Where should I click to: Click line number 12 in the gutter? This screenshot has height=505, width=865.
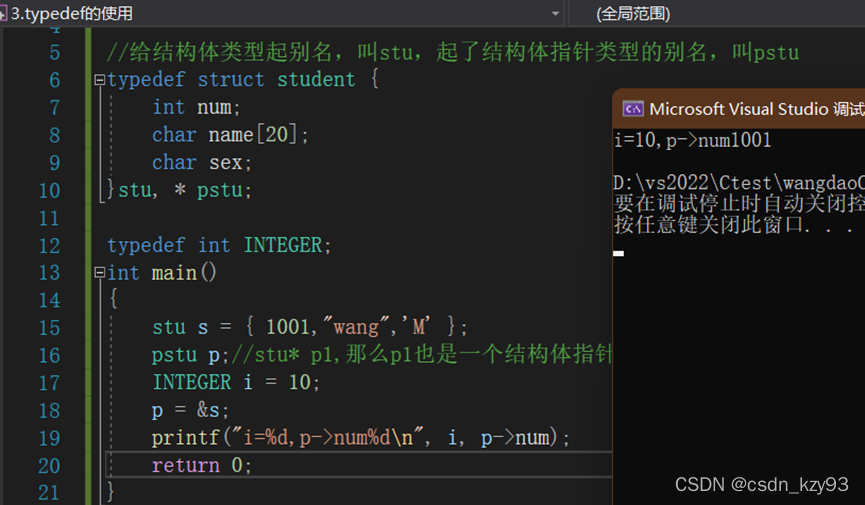49,245
